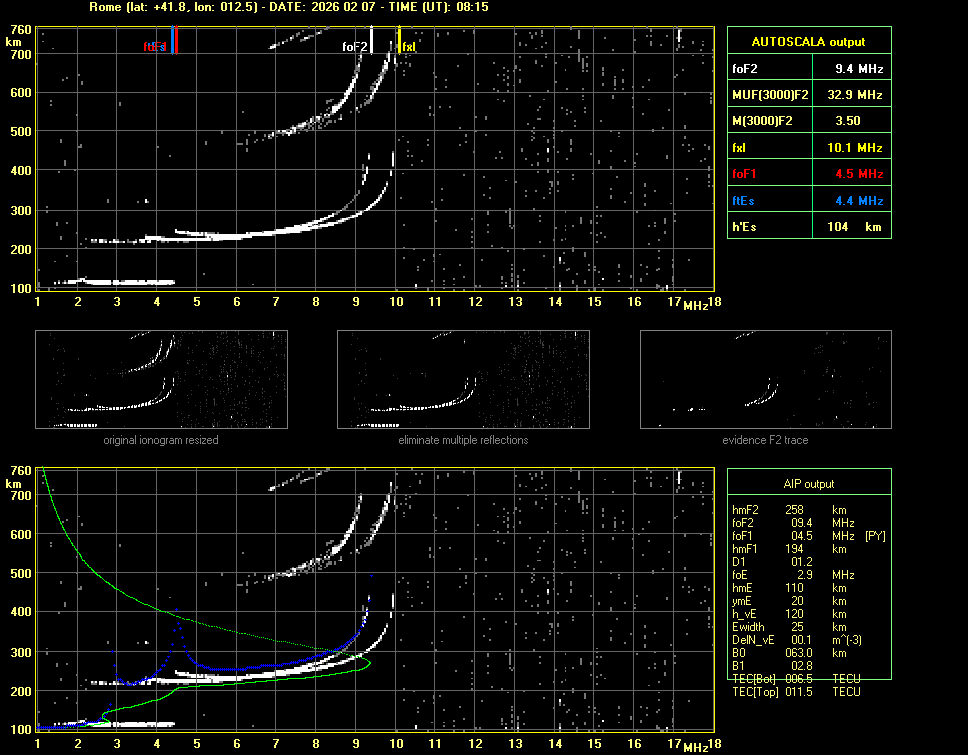
Task: Select the red foF1 4.5 MHz row
Action: 808,174
